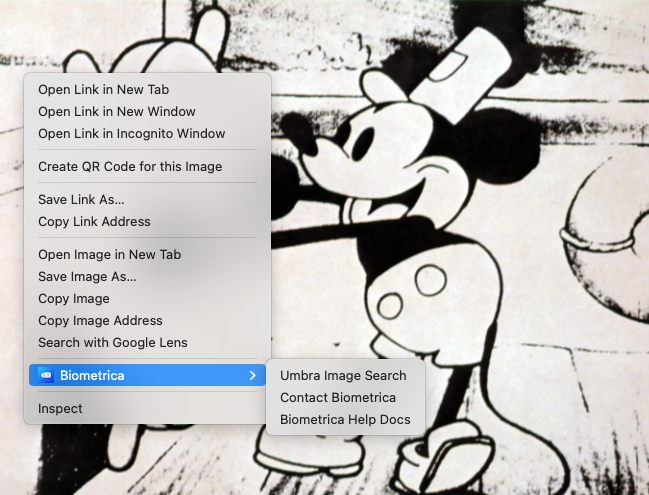Viewport: 649px width, 495px height.
Task: Choose Open Link in New Tab
Action: coord(147,89)
